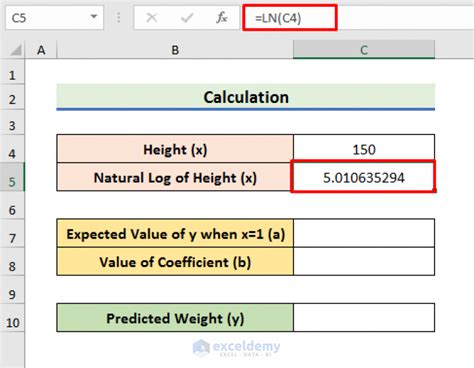Select row 2 header
Image resolution: width=474 pixels, height=368 pixels.
click(x=12, y=97)
